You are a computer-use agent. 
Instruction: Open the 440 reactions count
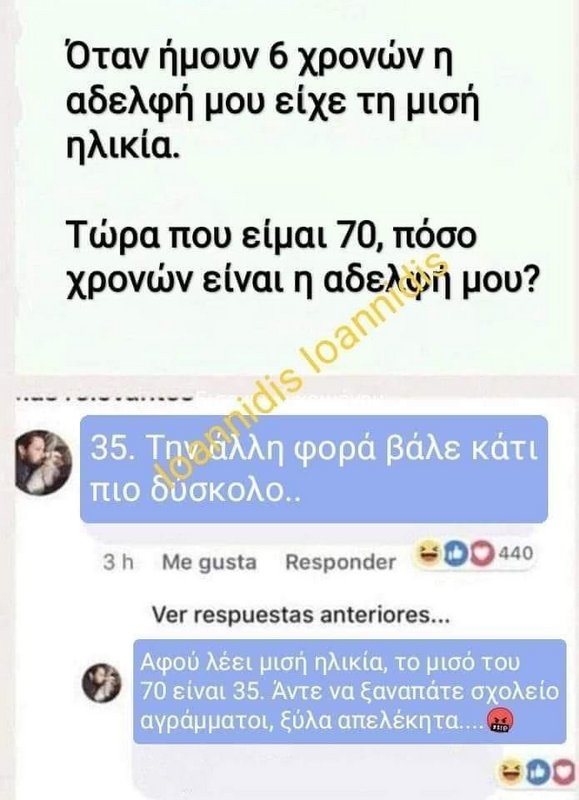click(x=515, y=554)
